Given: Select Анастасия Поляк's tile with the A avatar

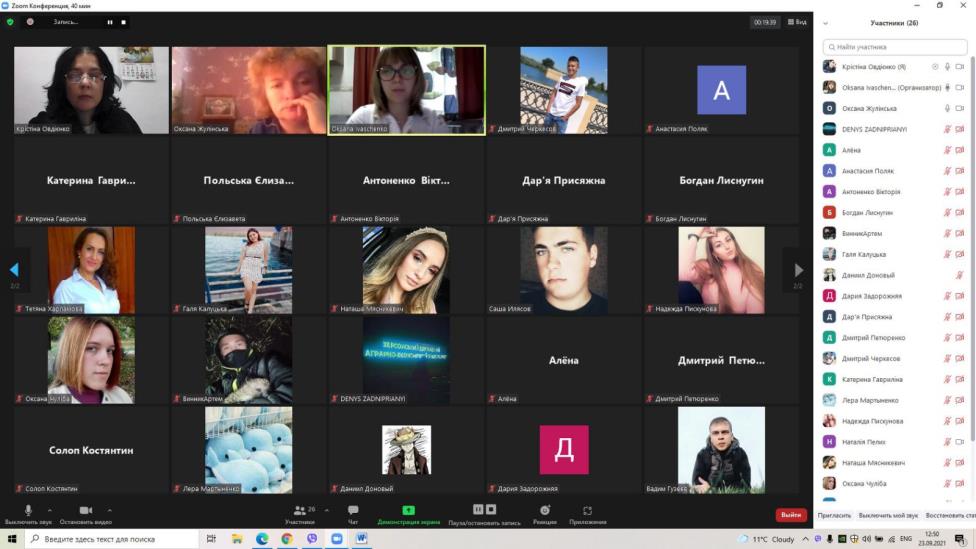Looking at the screenshot, I should 721,90.
